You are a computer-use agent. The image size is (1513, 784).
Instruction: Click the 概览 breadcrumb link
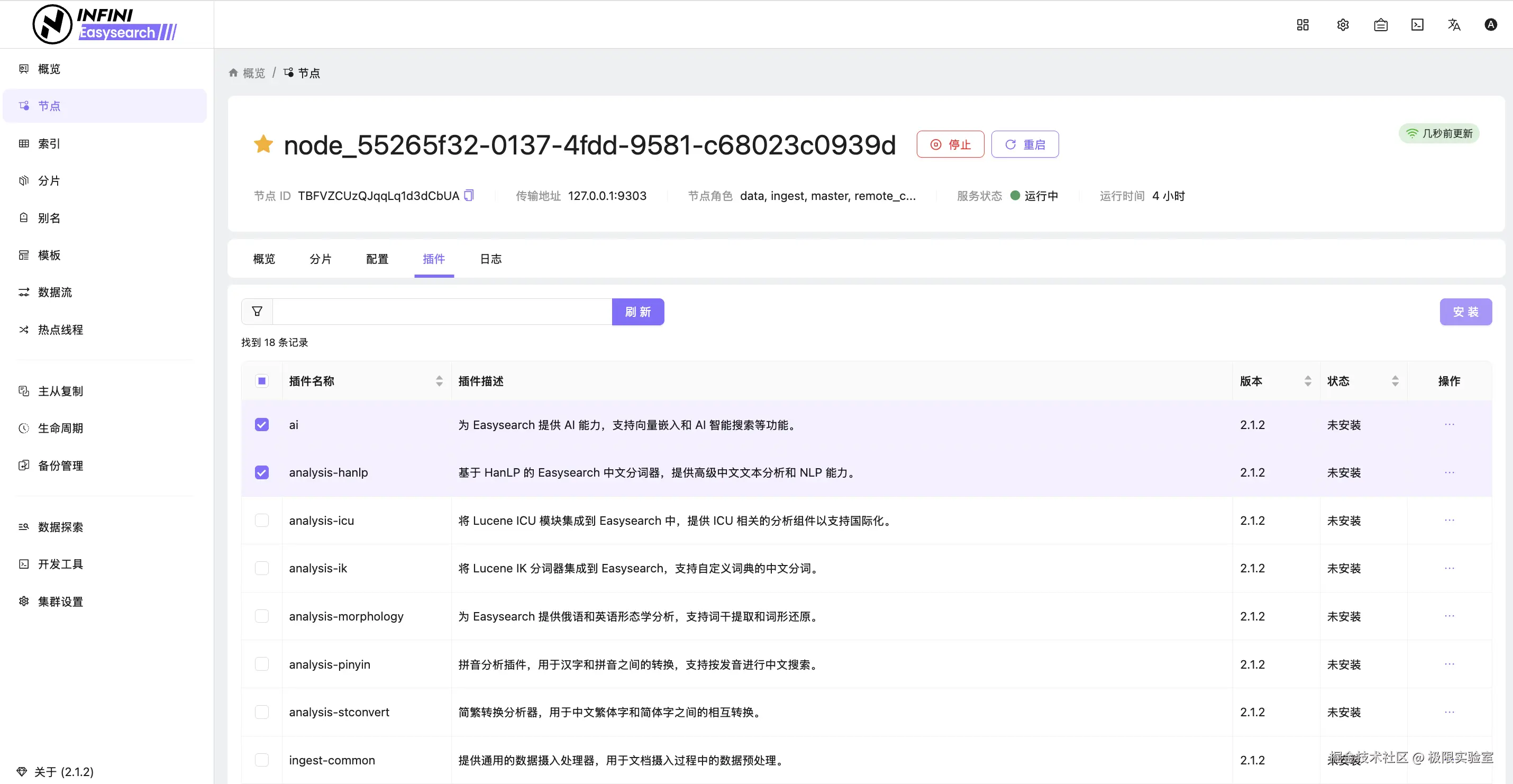[x=253, y=74]
